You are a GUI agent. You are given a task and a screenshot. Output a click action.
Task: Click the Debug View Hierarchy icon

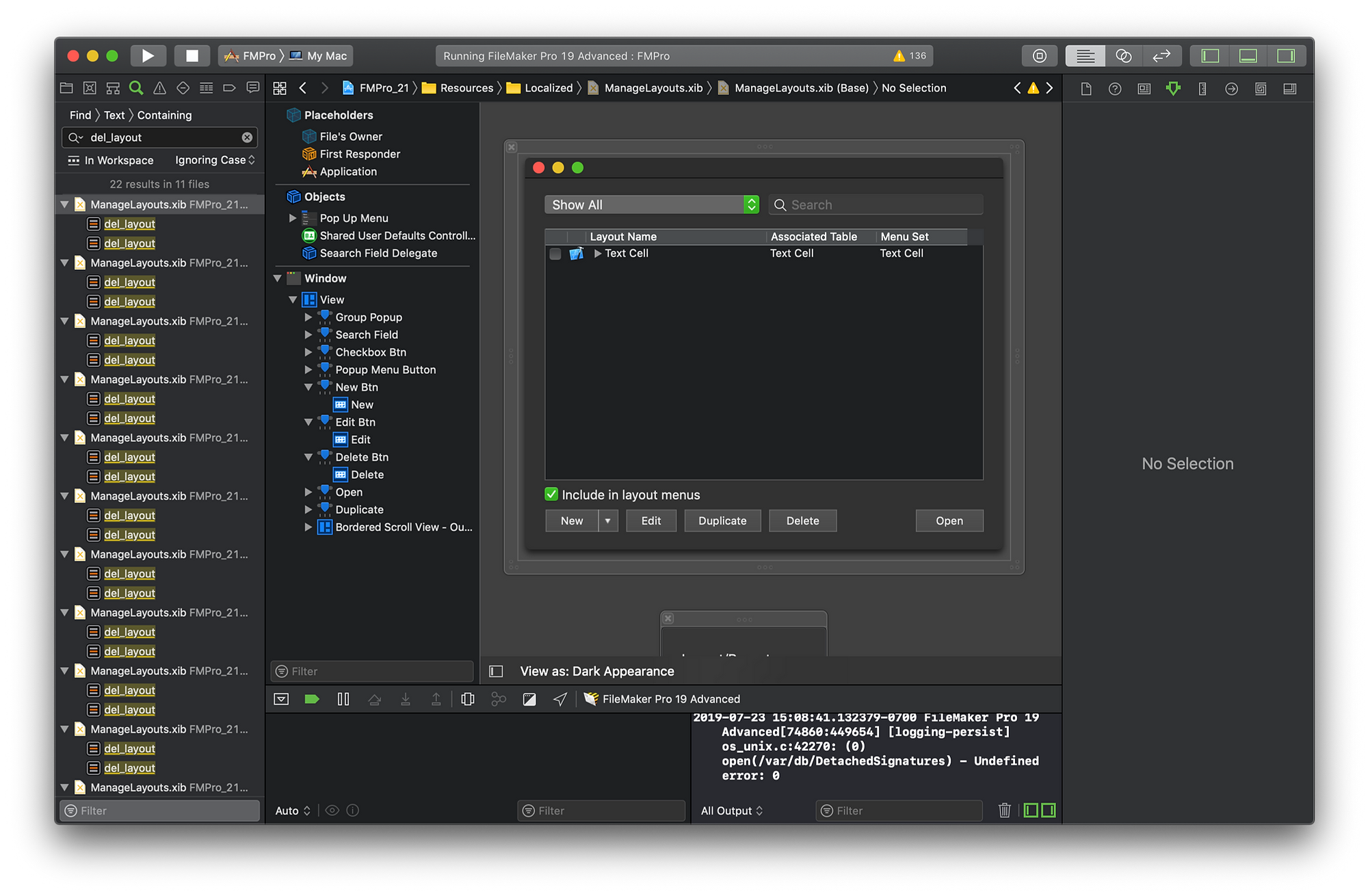tap(468, 699)
